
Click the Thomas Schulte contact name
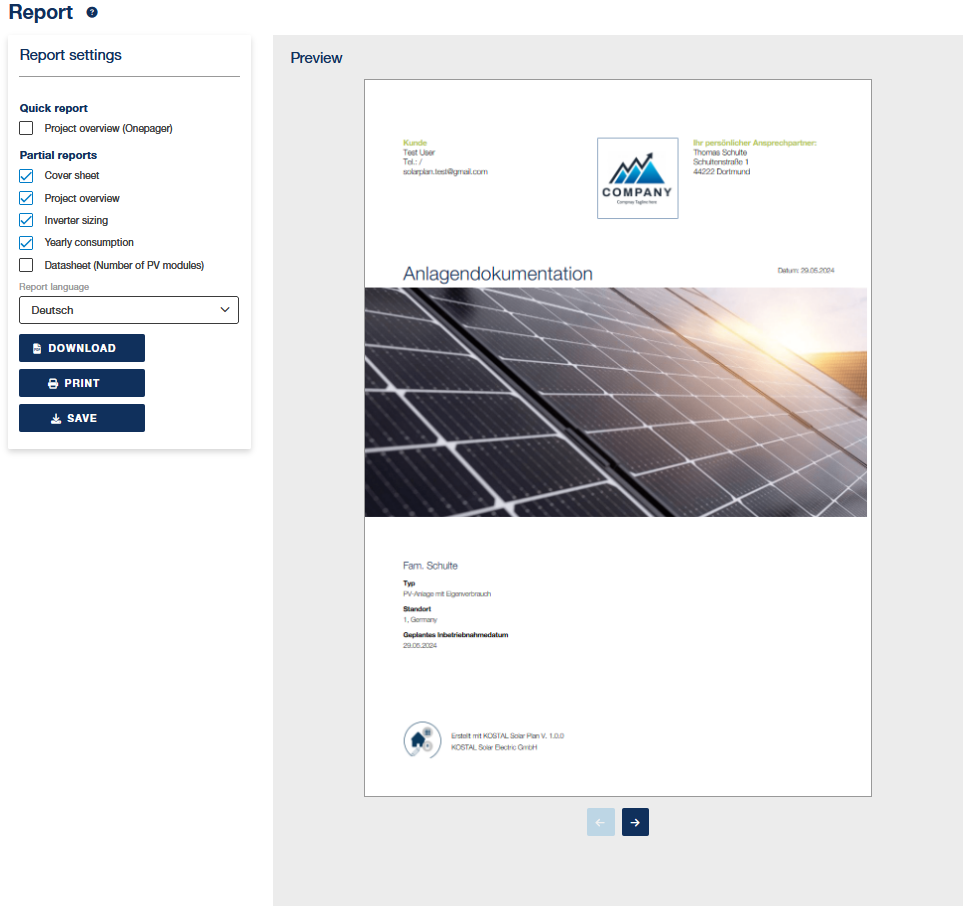pyautogui.click(x=720, y=152)
